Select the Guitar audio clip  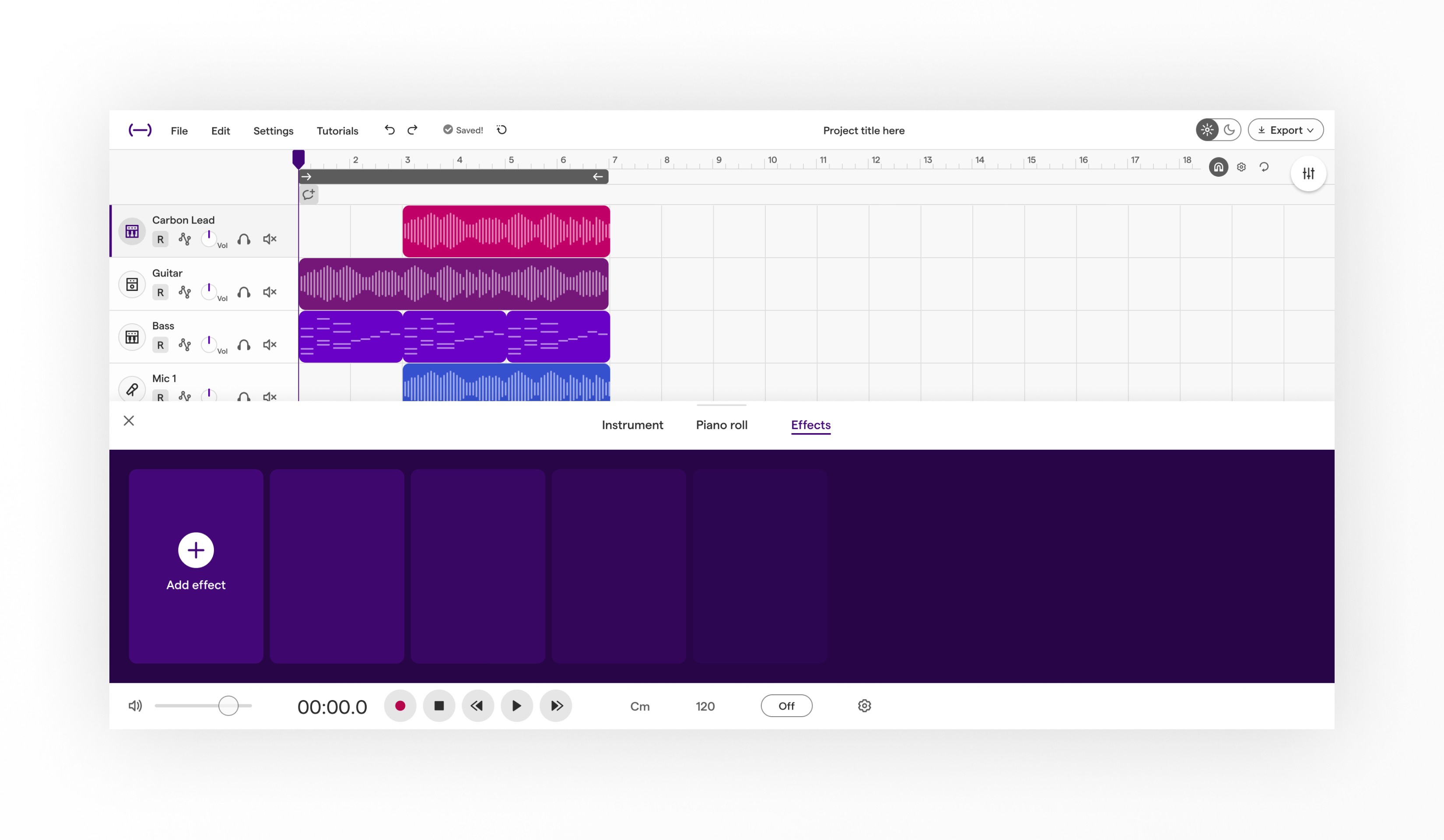[454, 284]
